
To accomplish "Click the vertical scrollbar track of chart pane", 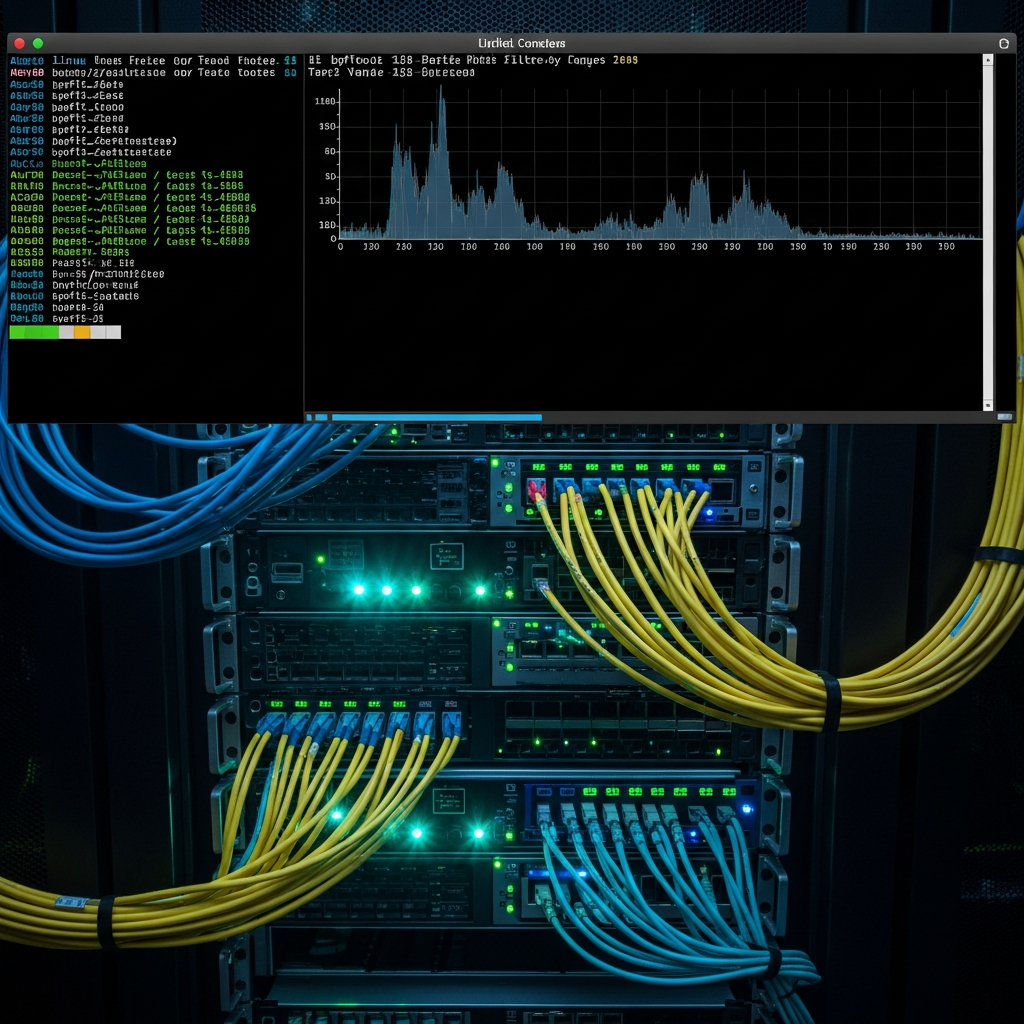I will tap(988, 232).
